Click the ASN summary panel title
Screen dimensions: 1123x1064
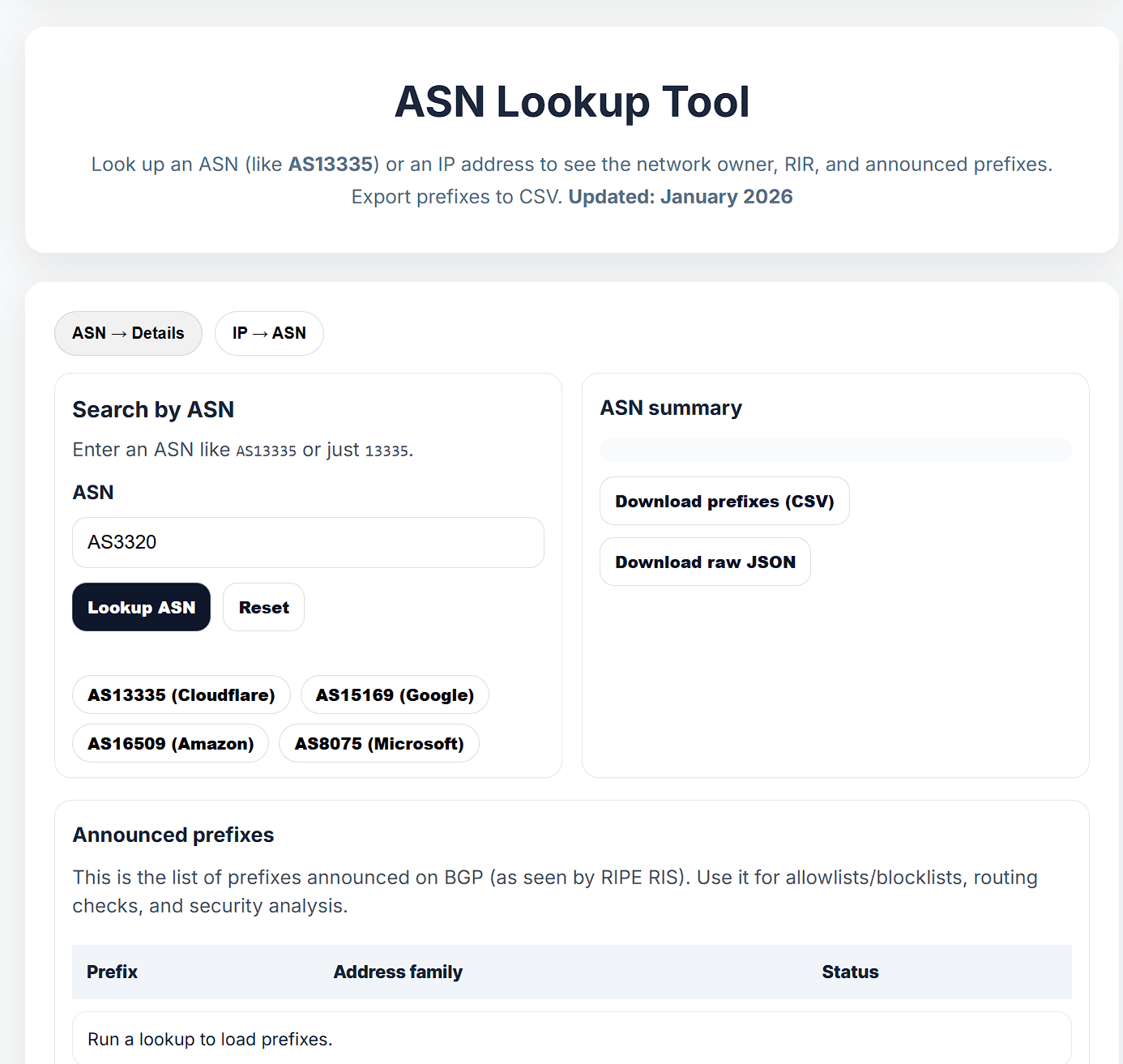pos(671,408)
